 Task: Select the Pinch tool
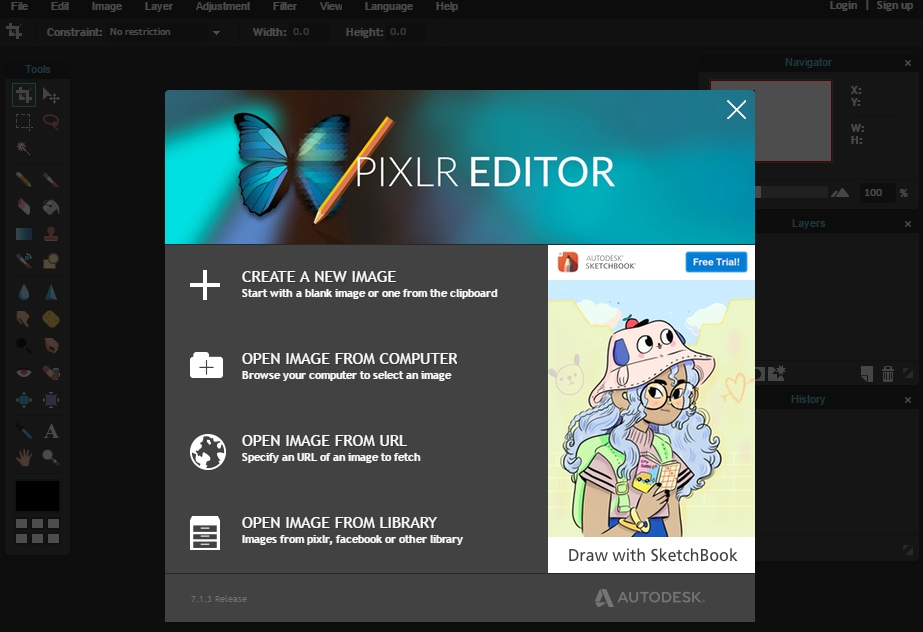(51, 400)
